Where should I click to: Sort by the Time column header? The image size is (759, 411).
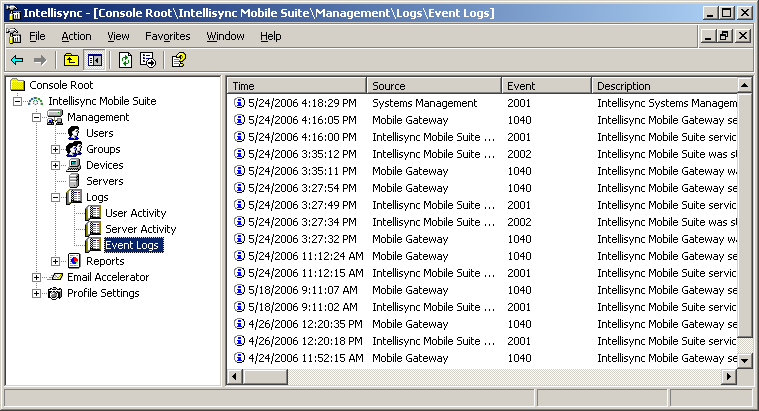[297, 86]
